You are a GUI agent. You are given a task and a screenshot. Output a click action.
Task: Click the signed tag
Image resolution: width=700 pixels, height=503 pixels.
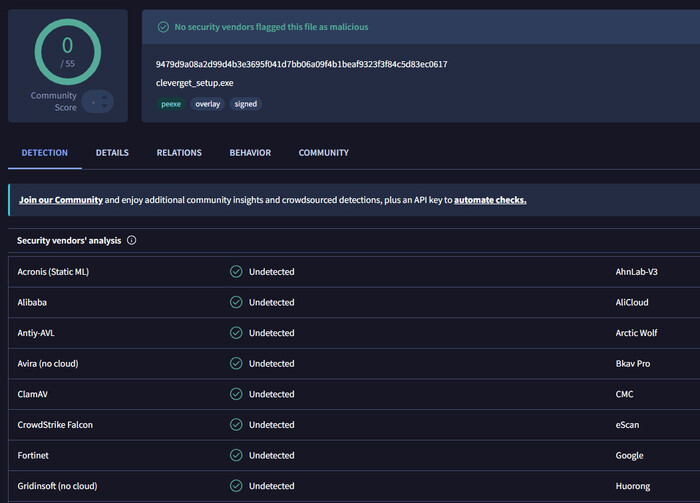click(246, 104)
